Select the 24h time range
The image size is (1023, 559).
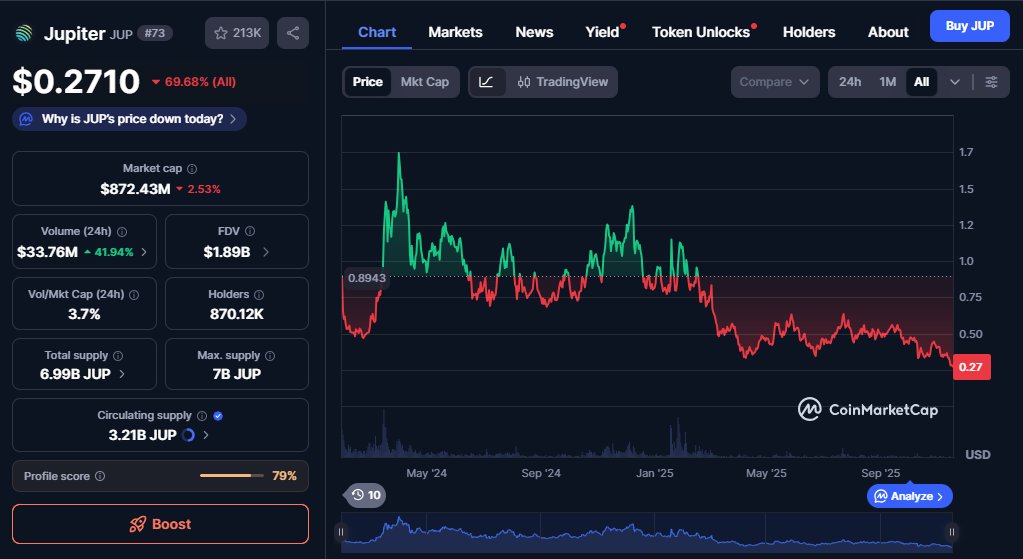(849, 82)
